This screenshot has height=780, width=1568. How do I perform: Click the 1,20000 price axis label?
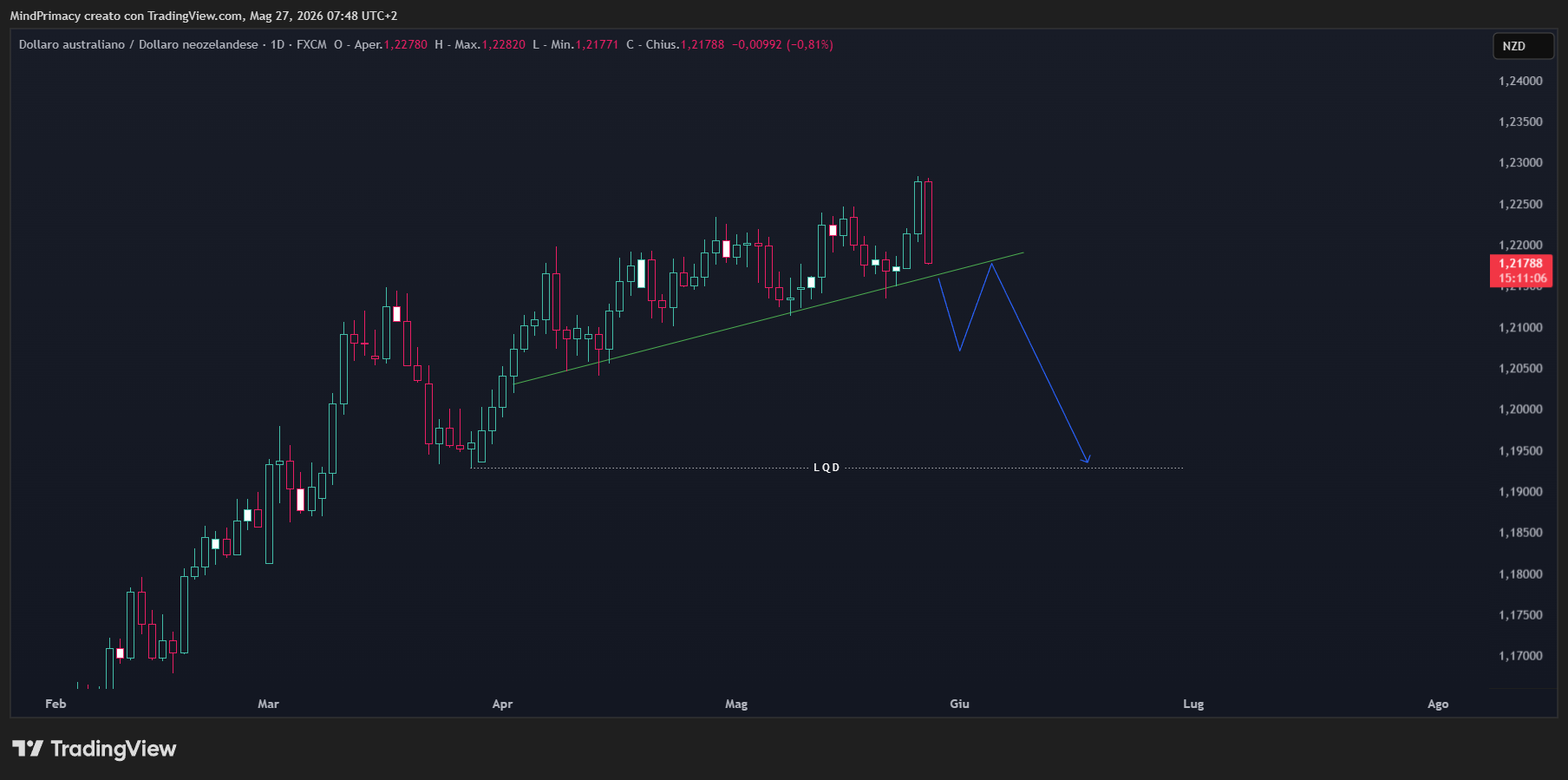point(1520,409)
